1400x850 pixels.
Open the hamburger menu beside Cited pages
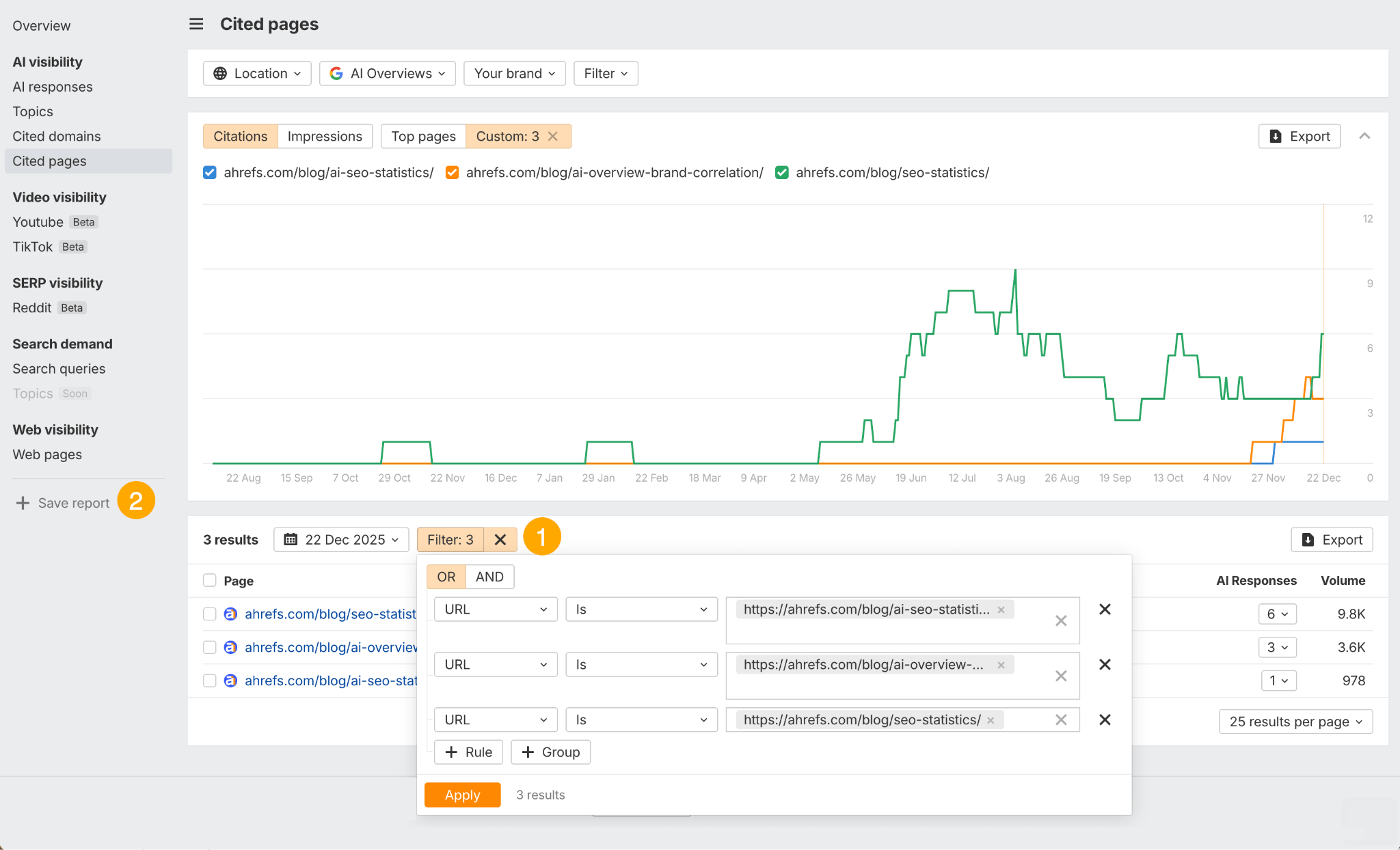(x=196, y=24)
